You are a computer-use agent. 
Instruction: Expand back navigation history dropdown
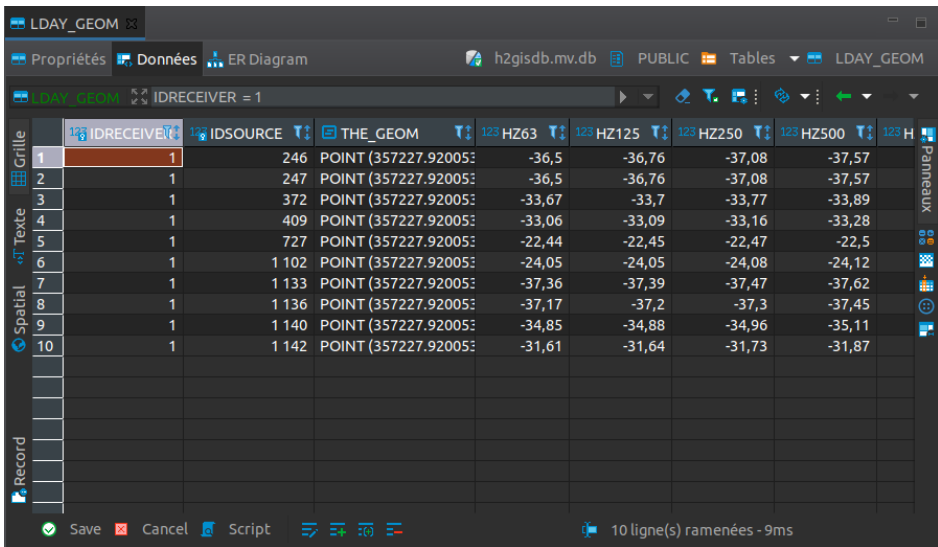pos(866,96)
